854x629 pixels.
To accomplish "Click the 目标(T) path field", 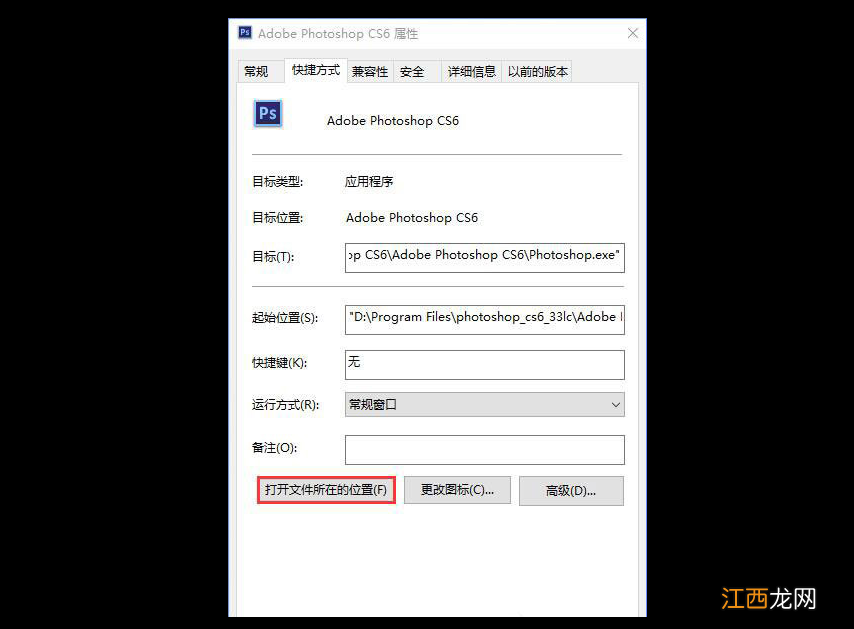I will tap(485, 258).
